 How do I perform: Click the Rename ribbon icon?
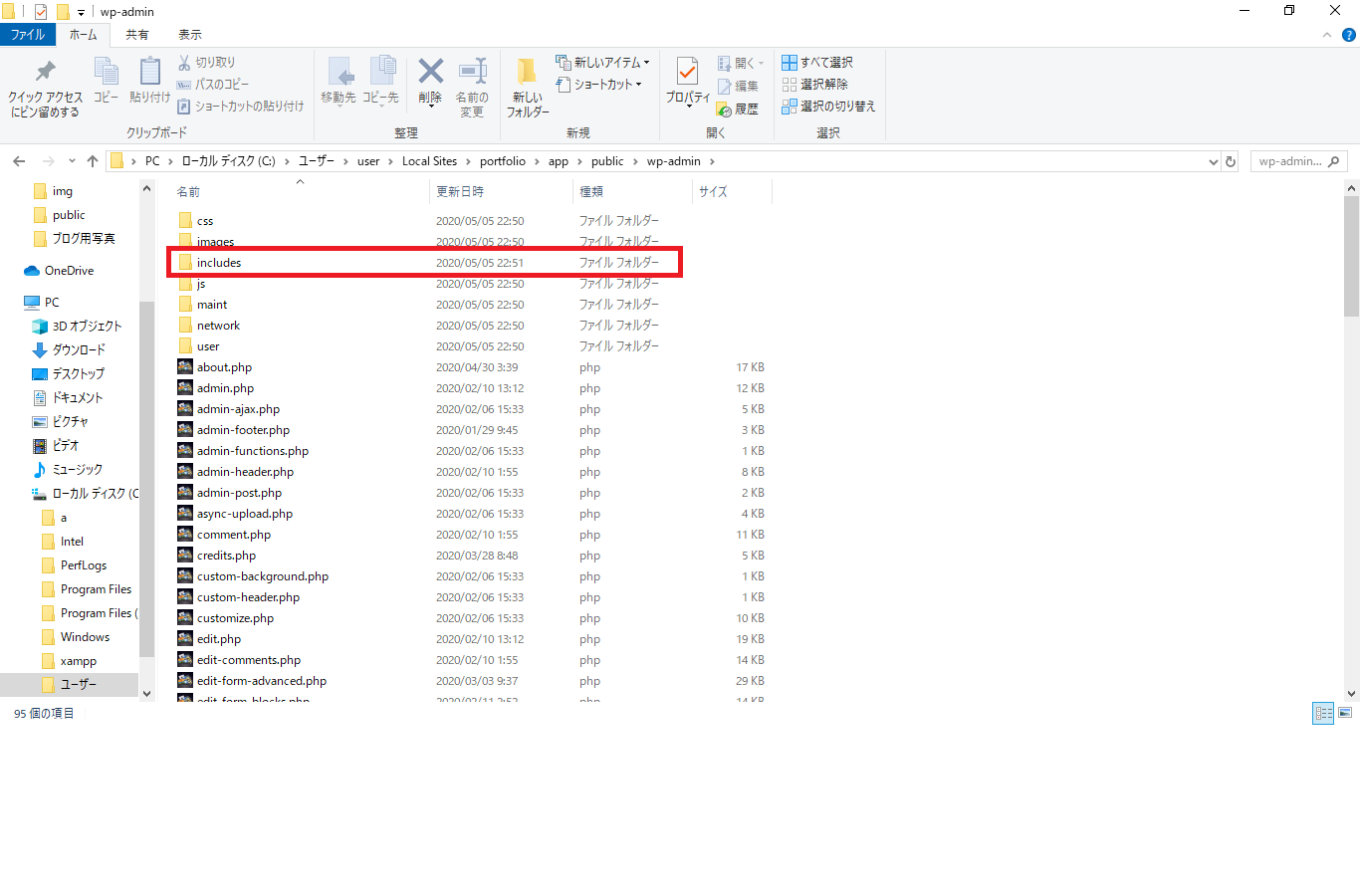[x=472, y=88]
